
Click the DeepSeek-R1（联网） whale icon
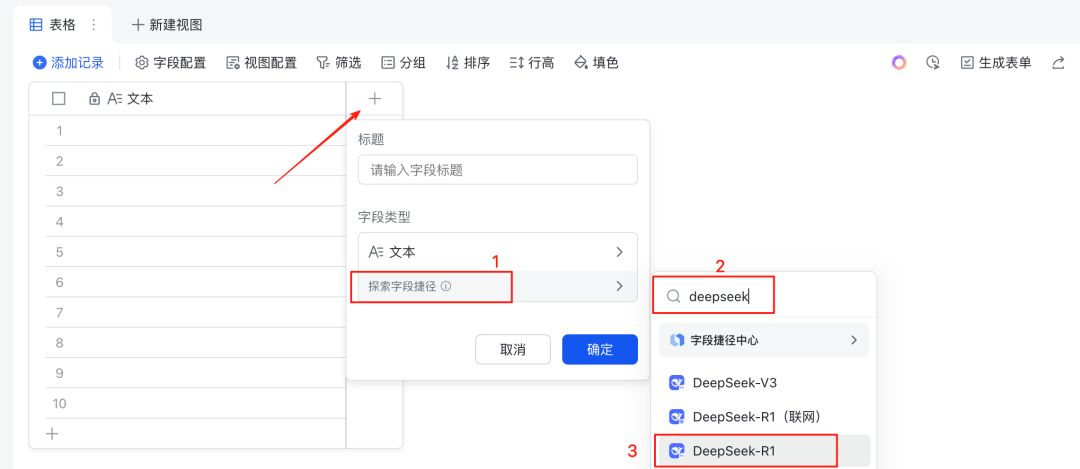[677, 417]
